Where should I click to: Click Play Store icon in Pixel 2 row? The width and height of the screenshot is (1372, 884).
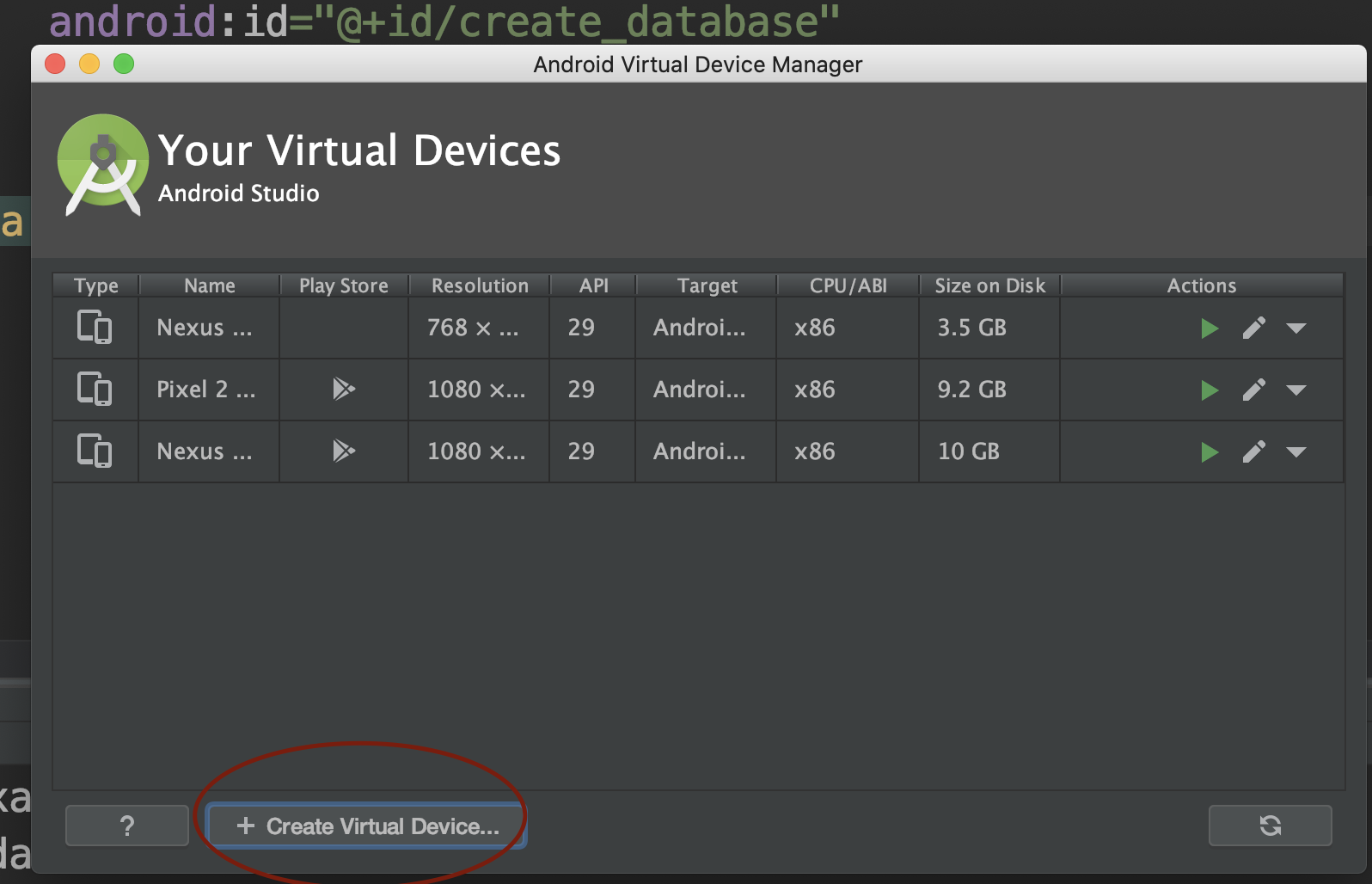pos(344,390)
